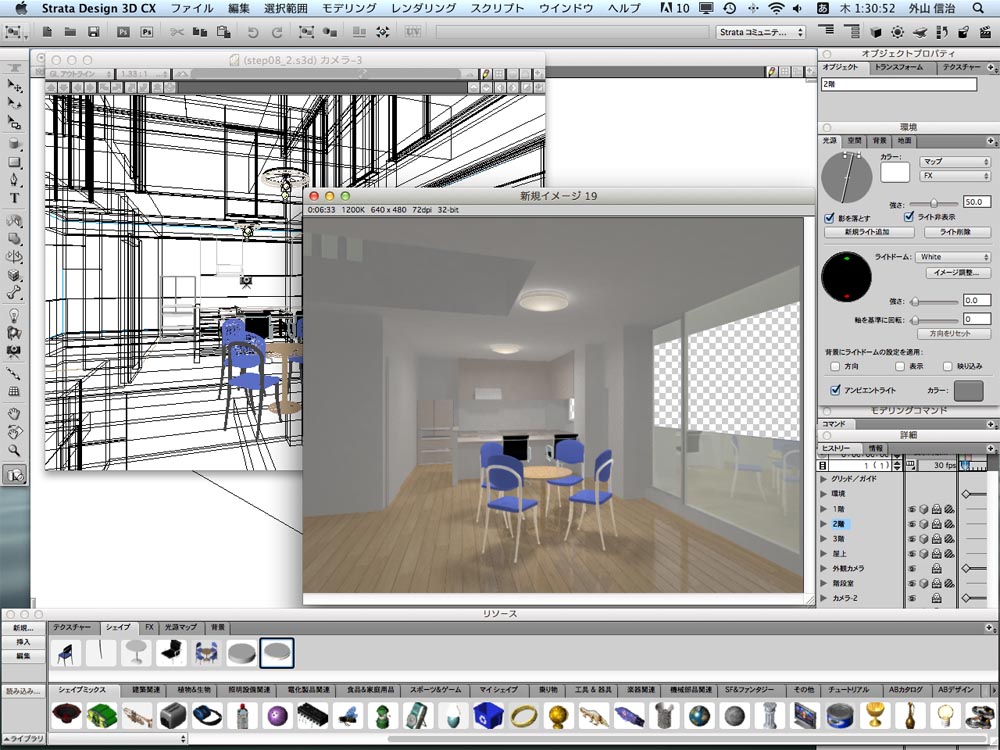The height and width of the screenshot is (750, 1000).
Task: Select the table-and-chairs set shape thumbnail
Action: coord(206,654)
